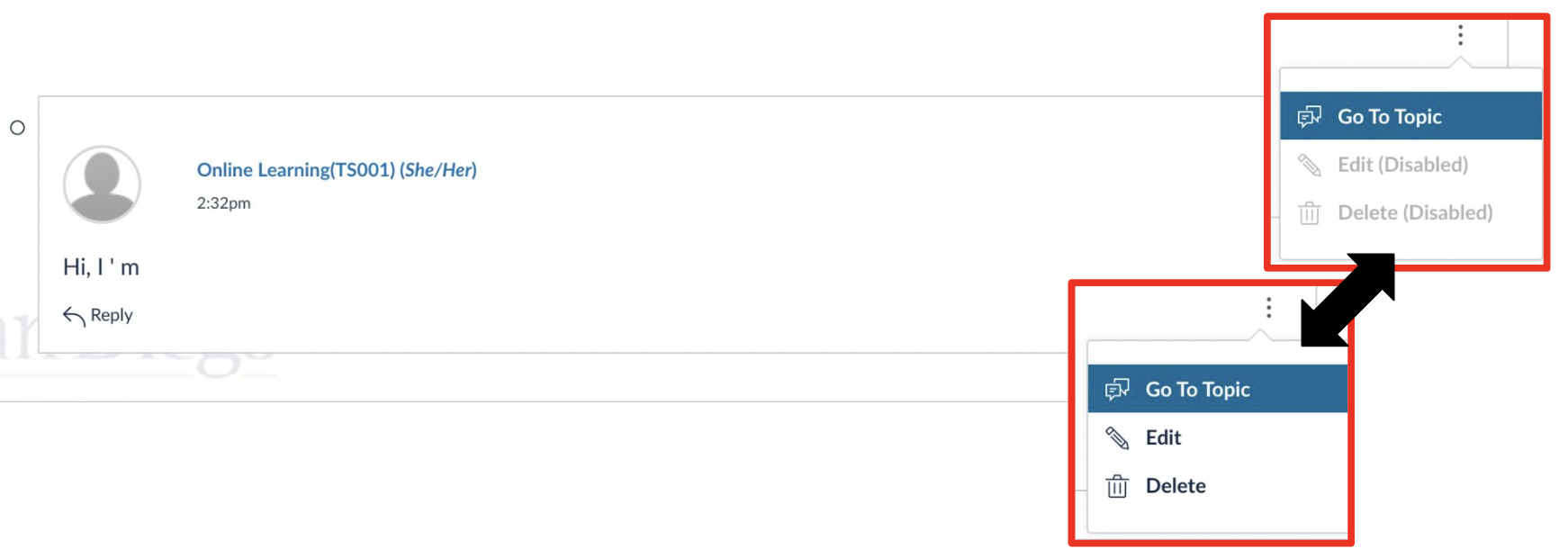Image resolution: width=1568 pixels, height=558 pixels.
Task: Select Go To Topic above the enabled Edit
Action: (x=1197, y=390)
